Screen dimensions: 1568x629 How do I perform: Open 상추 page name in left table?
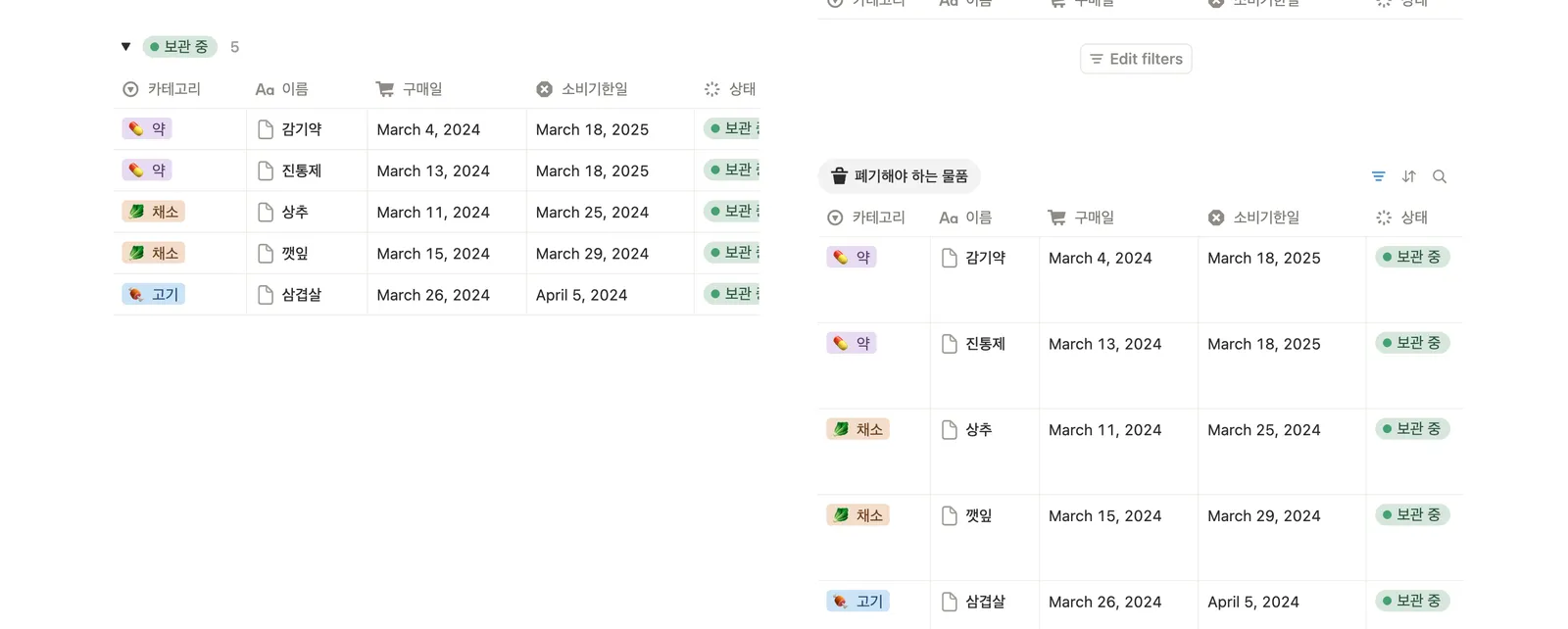(295, 212)
